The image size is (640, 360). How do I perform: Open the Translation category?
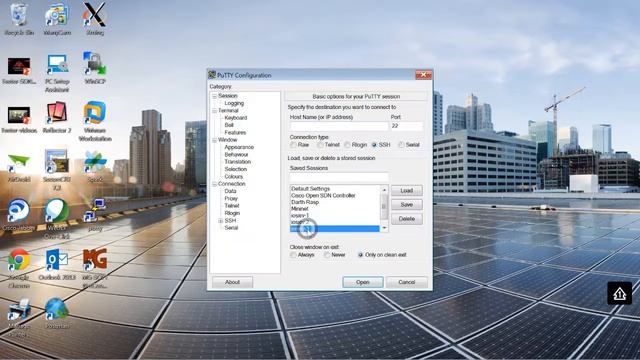(x=238, y=162)
